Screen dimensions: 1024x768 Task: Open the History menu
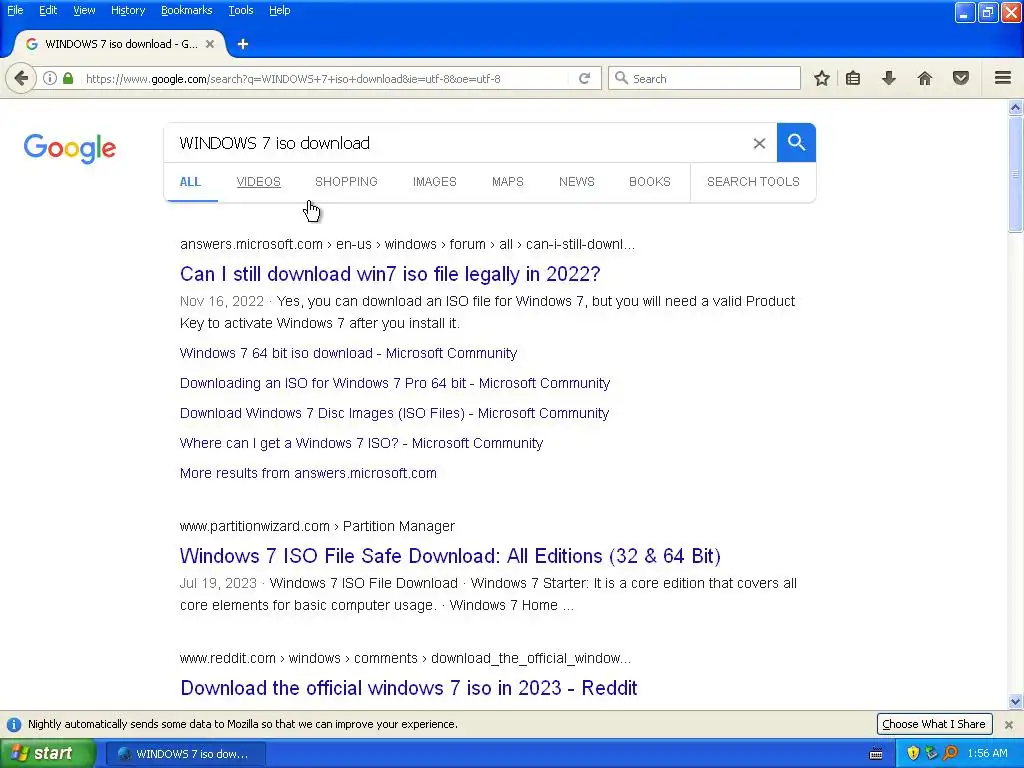pyautogui.click(x=128, y=10)
